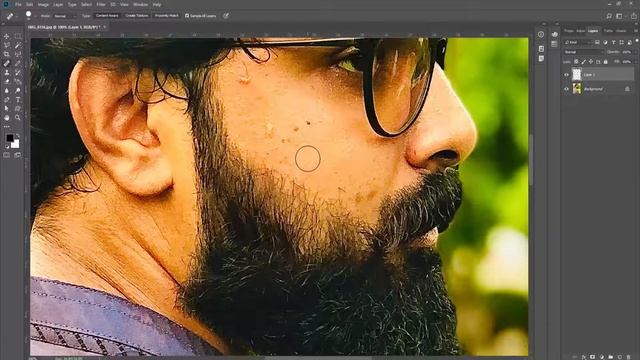Create a new layer

[620, 357]
